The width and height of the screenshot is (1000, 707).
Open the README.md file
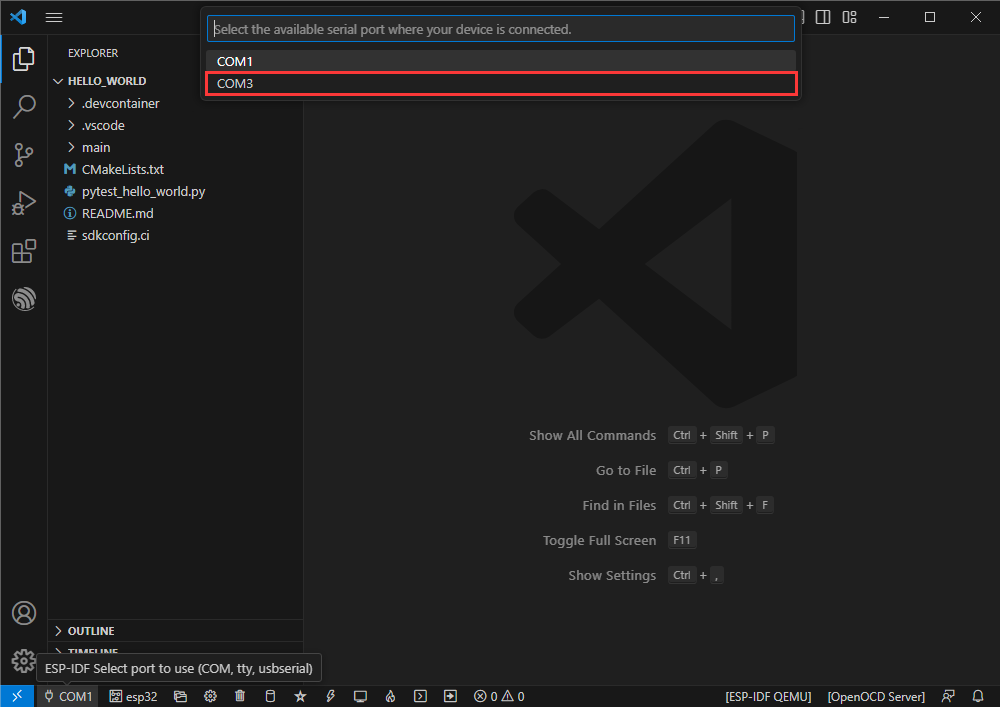point(175,214)
